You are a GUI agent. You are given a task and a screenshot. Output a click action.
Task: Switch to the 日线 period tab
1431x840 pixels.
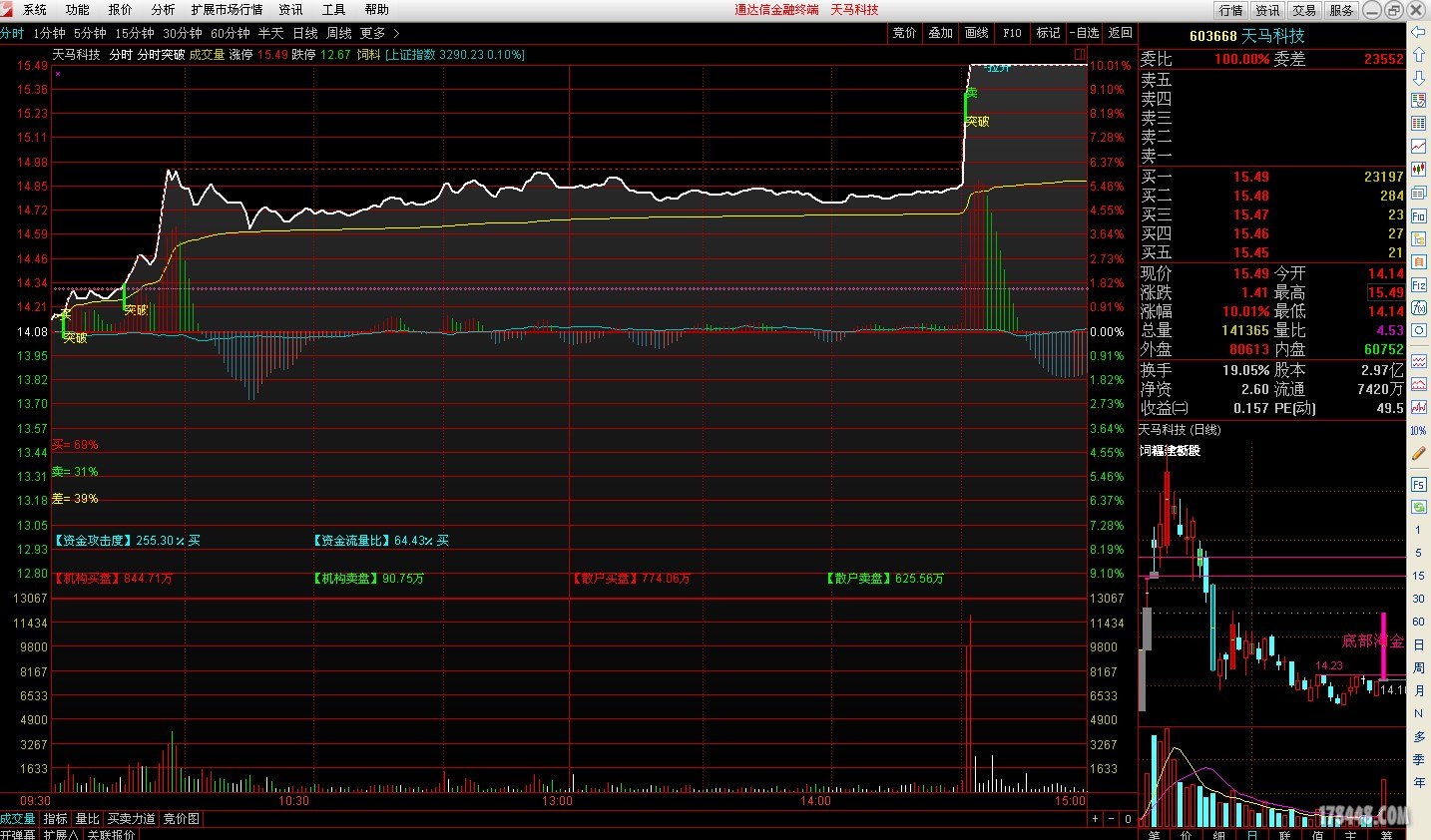[304, 33]
